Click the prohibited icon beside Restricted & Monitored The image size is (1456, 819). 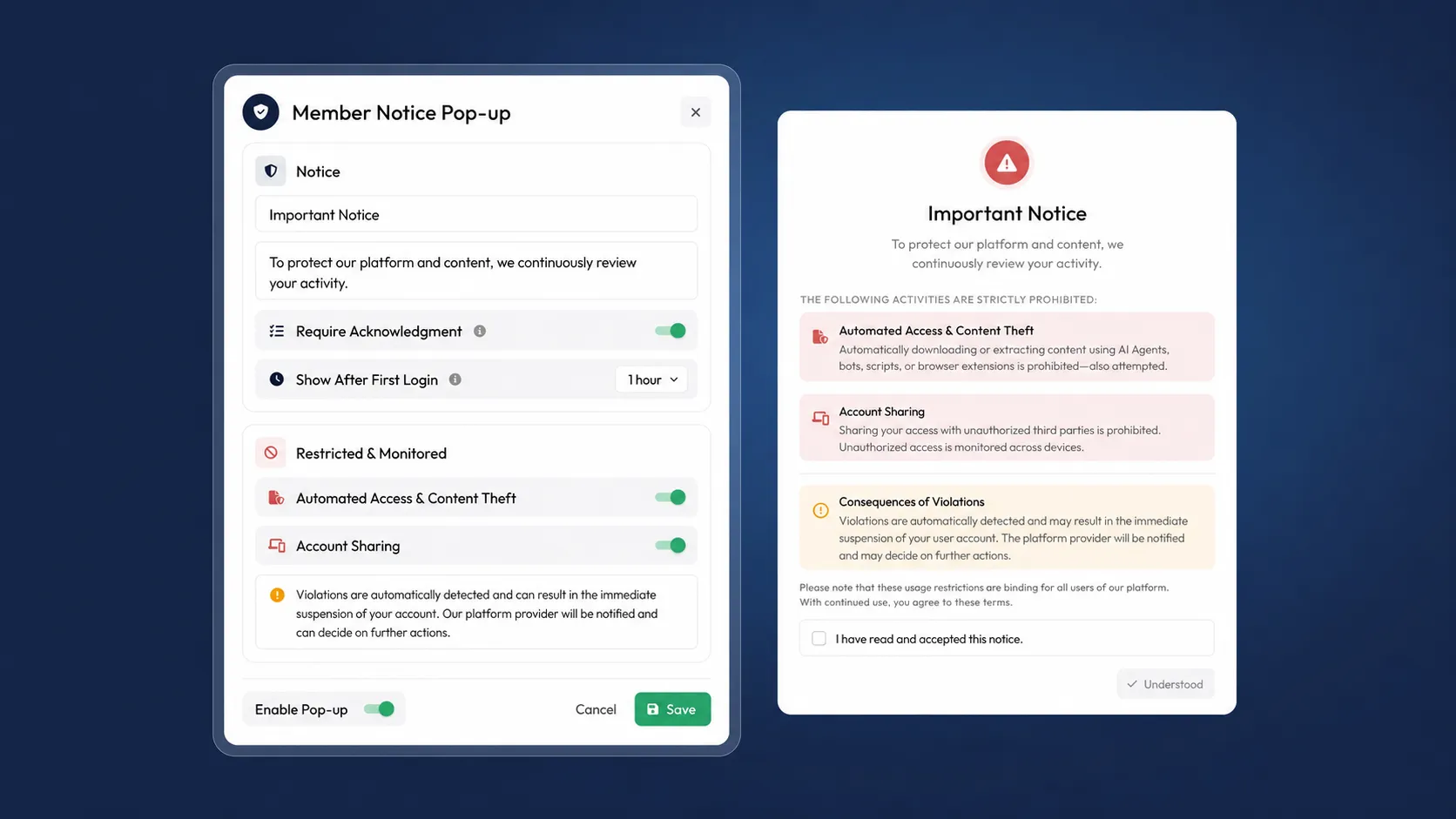click(x=271, y=453)
